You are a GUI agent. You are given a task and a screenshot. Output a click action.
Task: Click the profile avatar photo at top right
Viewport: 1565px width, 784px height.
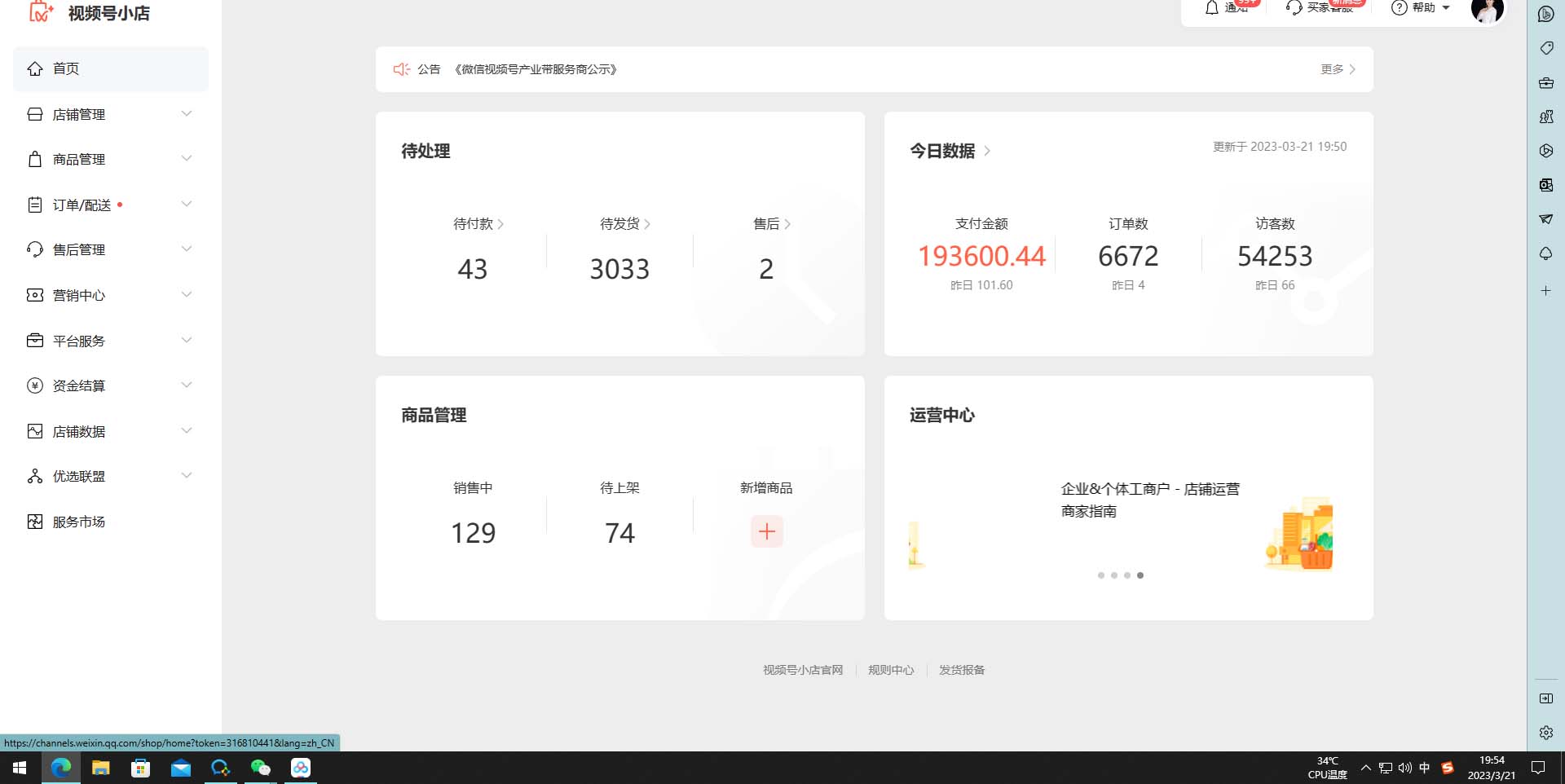[x=1487, y=11]
